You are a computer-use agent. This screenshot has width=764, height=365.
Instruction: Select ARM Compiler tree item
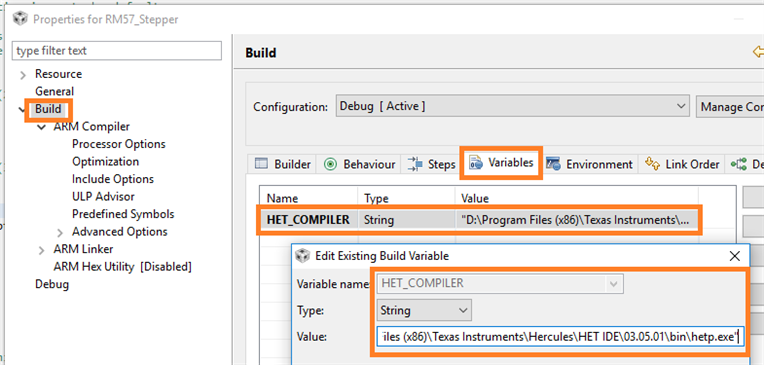(92, 127)
